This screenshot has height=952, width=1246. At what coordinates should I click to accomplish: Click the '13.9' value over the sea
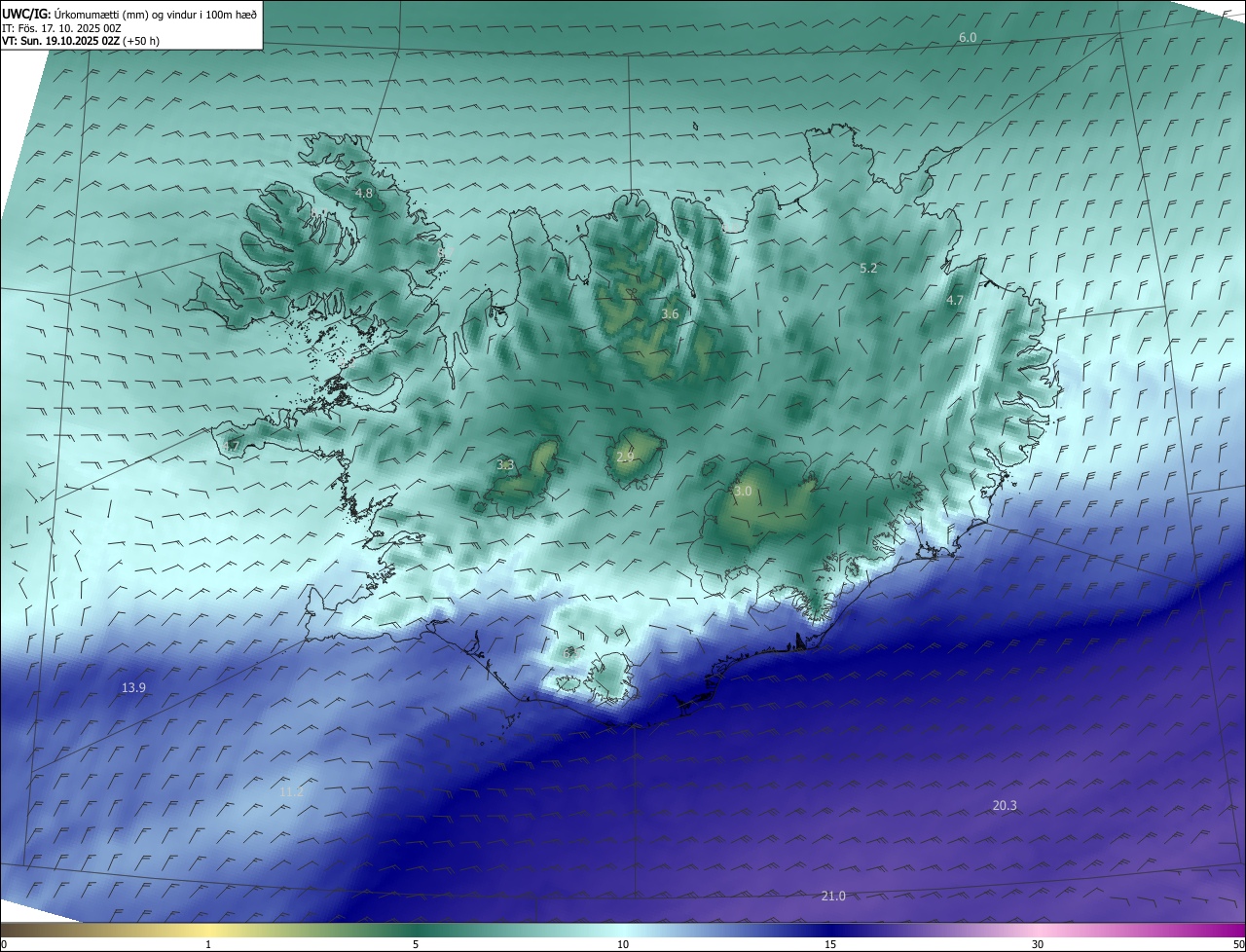tap(133, 687)
